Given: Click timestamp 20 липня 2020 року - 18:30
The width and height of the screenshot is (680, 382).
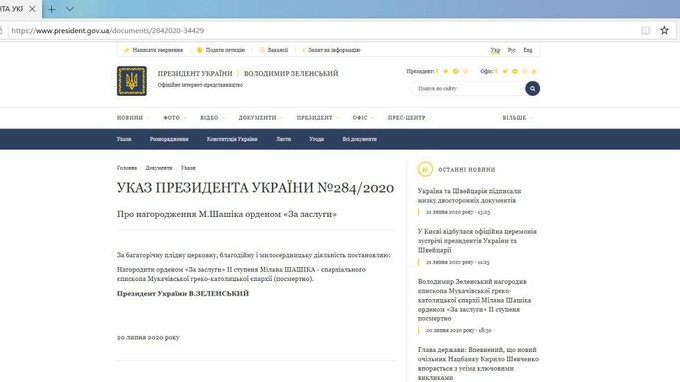Looking at the screenshot, I should 458,330.
